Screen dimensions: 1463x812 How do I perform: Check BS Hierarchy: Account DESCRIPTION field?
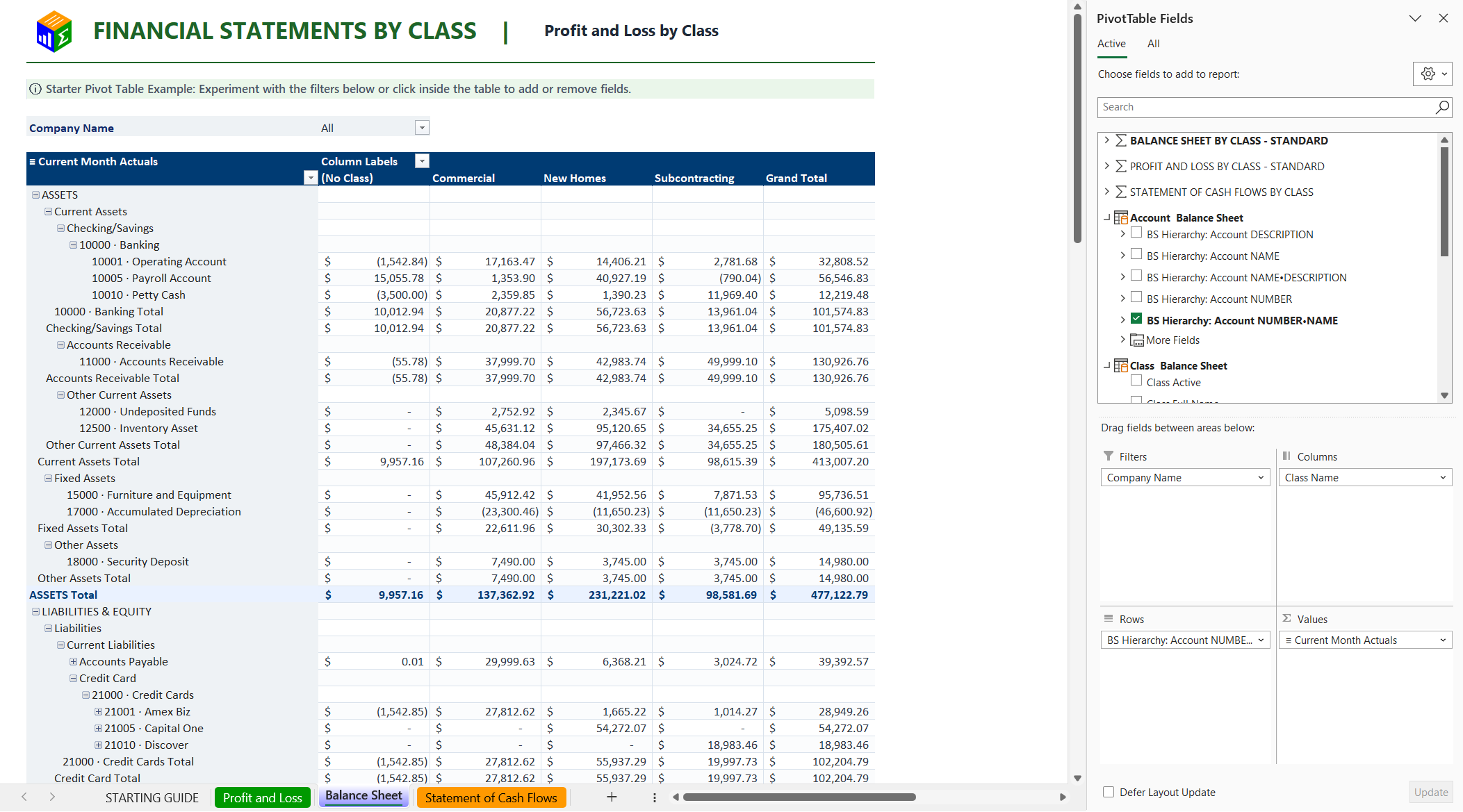pyautogui.click(x=1136, y=233)
